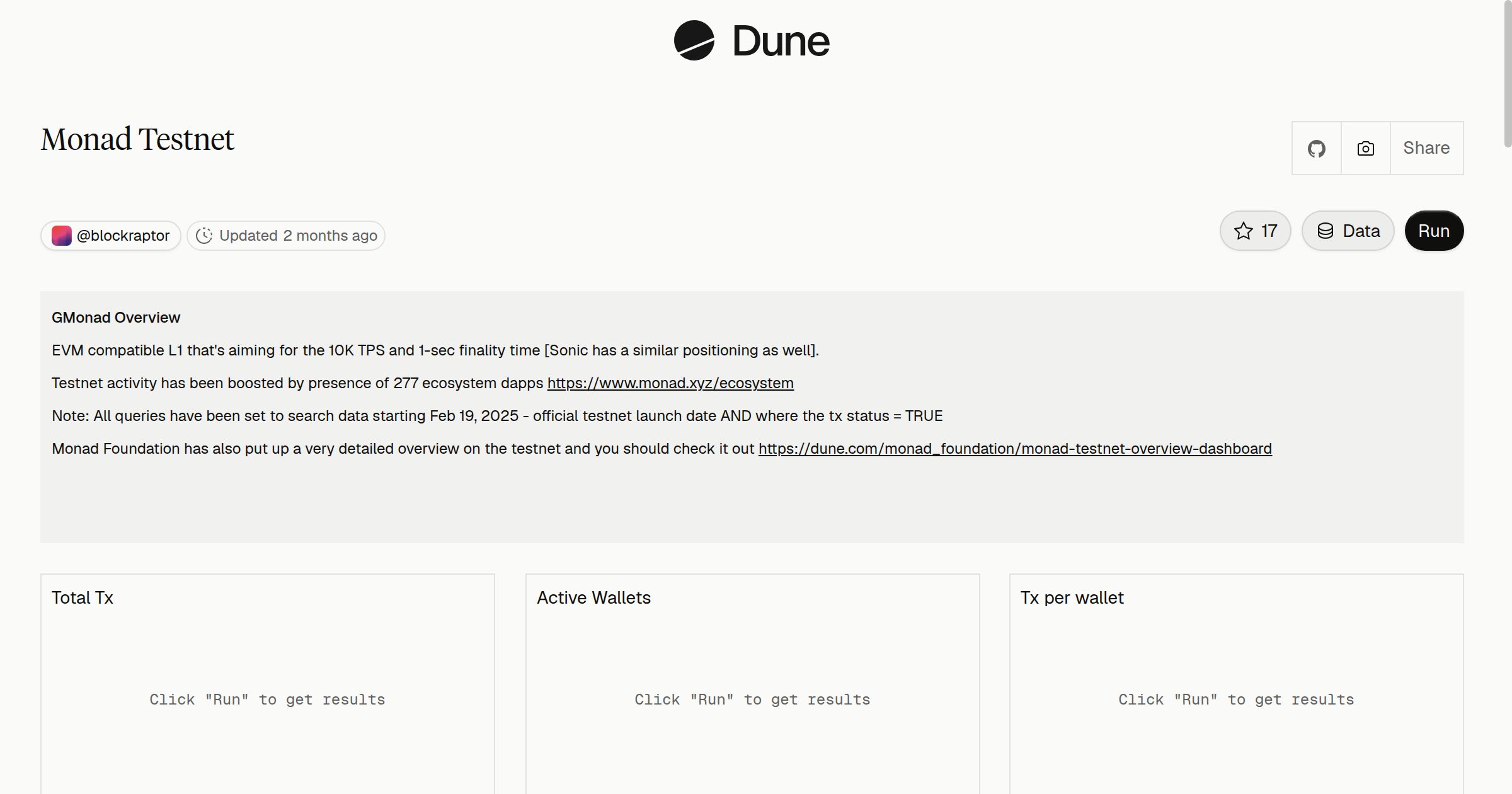
Task: Click the blockraptor avatar image
Action: [61, 236]
